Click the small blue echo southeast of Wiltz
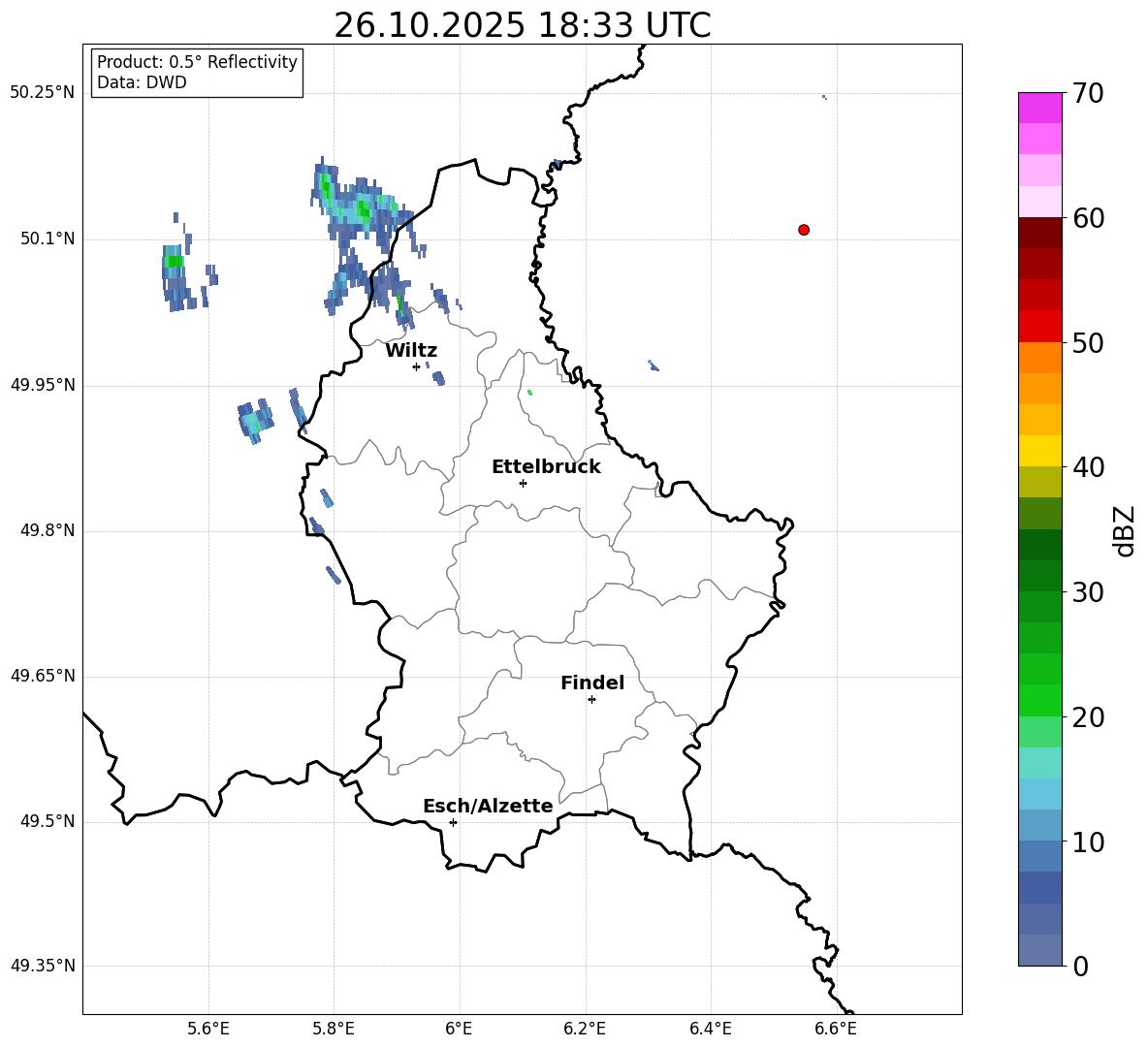Viewport: 1148px width, 1048px height. [438, 378]
